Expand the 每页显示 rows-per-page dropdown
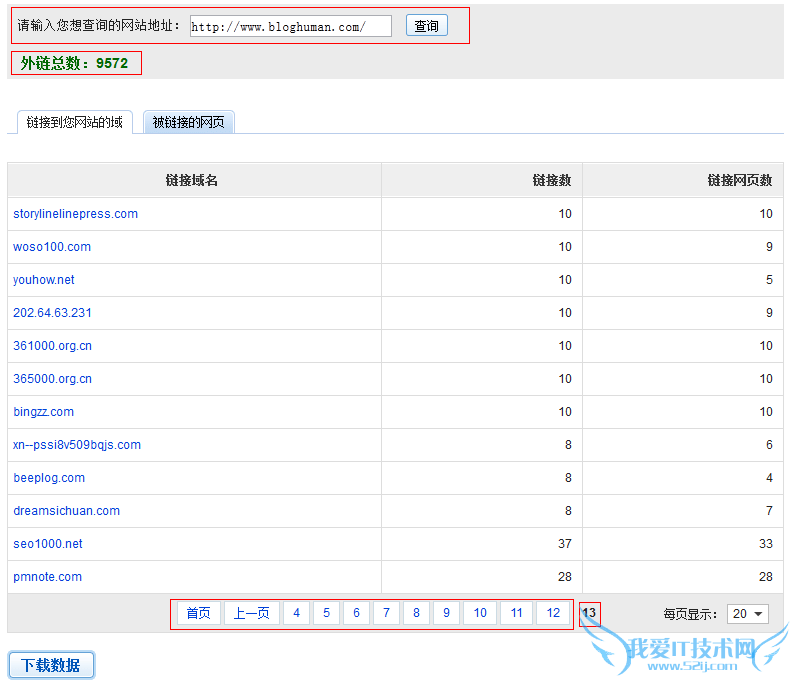 (747, 614)
